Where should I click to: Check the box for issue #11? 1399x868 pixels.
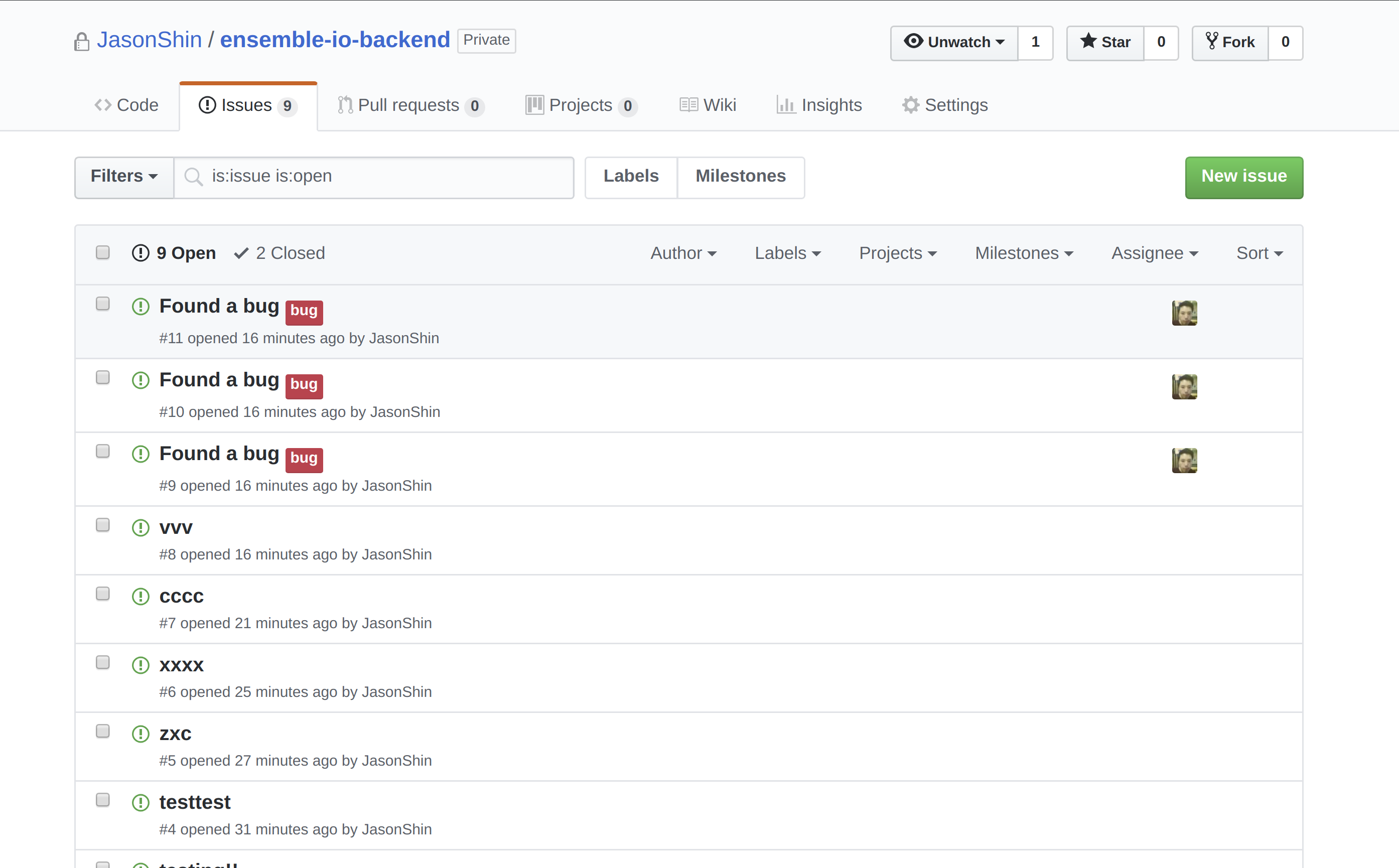pos(103,304)
